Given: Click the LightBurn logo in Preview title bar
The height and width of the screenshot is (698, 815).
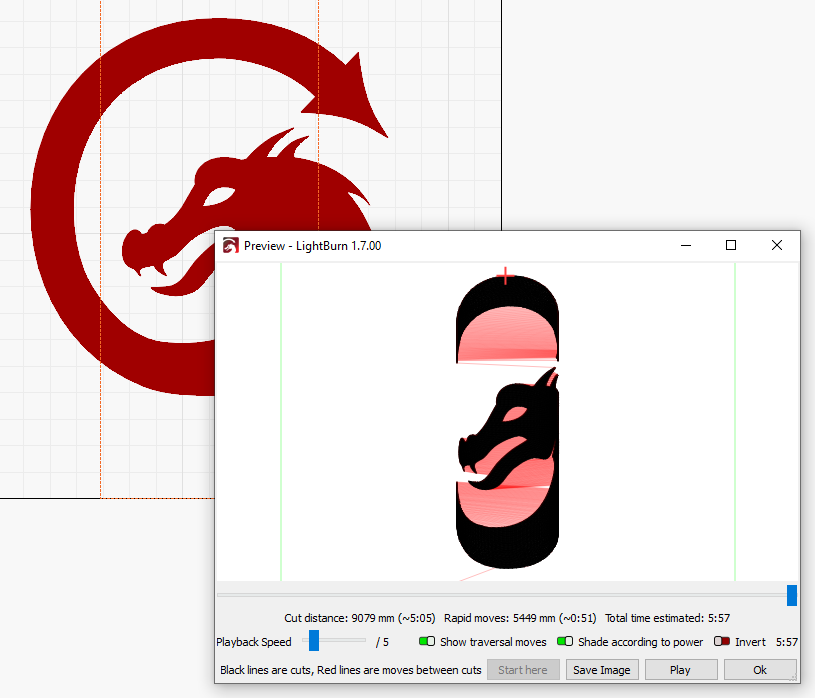Looking at the screenshot, I should (x=230, y=245).
